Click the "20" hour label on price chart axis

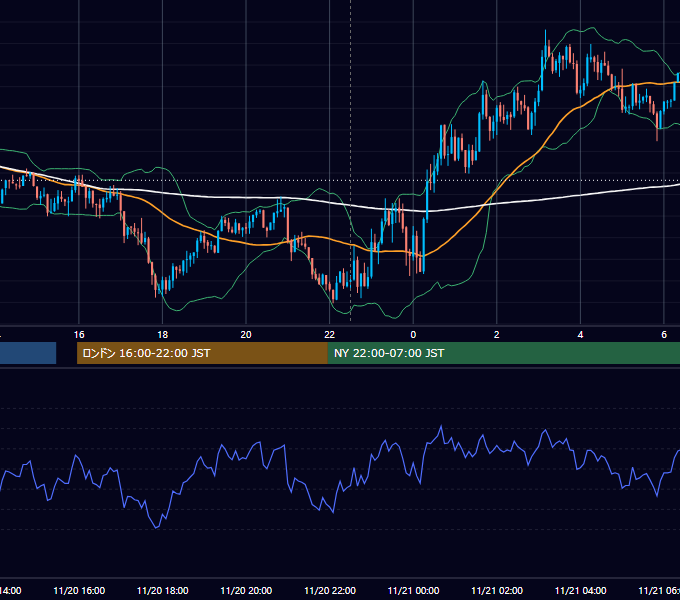[246, 335]
